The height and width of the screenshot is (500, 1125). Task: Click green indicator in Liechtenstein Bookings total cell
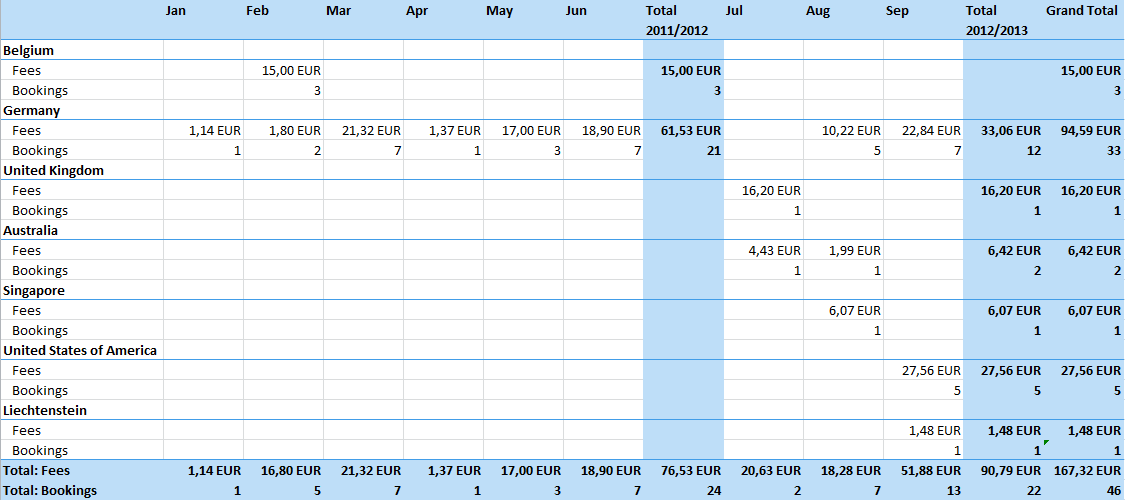[x=1045, y=442]
